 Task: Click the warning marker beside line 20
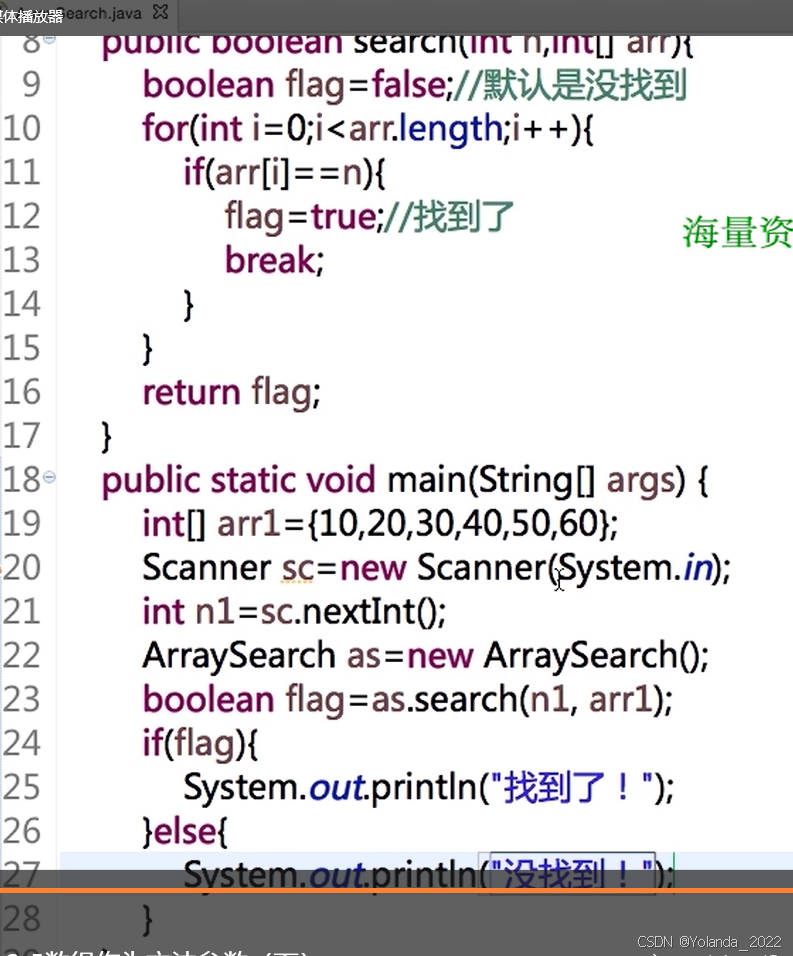click(1, 568)
